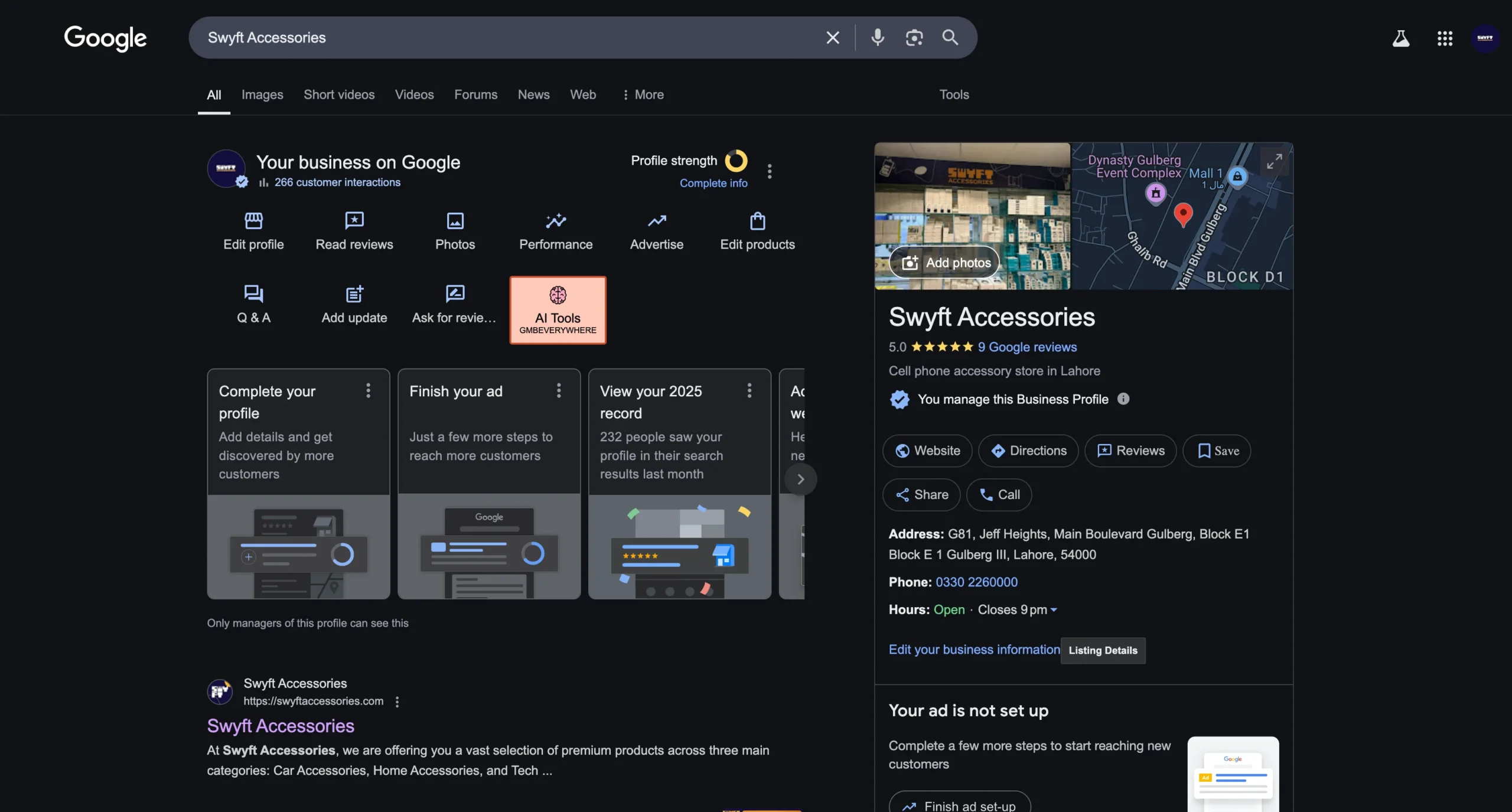This screenshot has height=812, width=1512.
Task: Expand the More search filters menu
Action: (643, 94)
